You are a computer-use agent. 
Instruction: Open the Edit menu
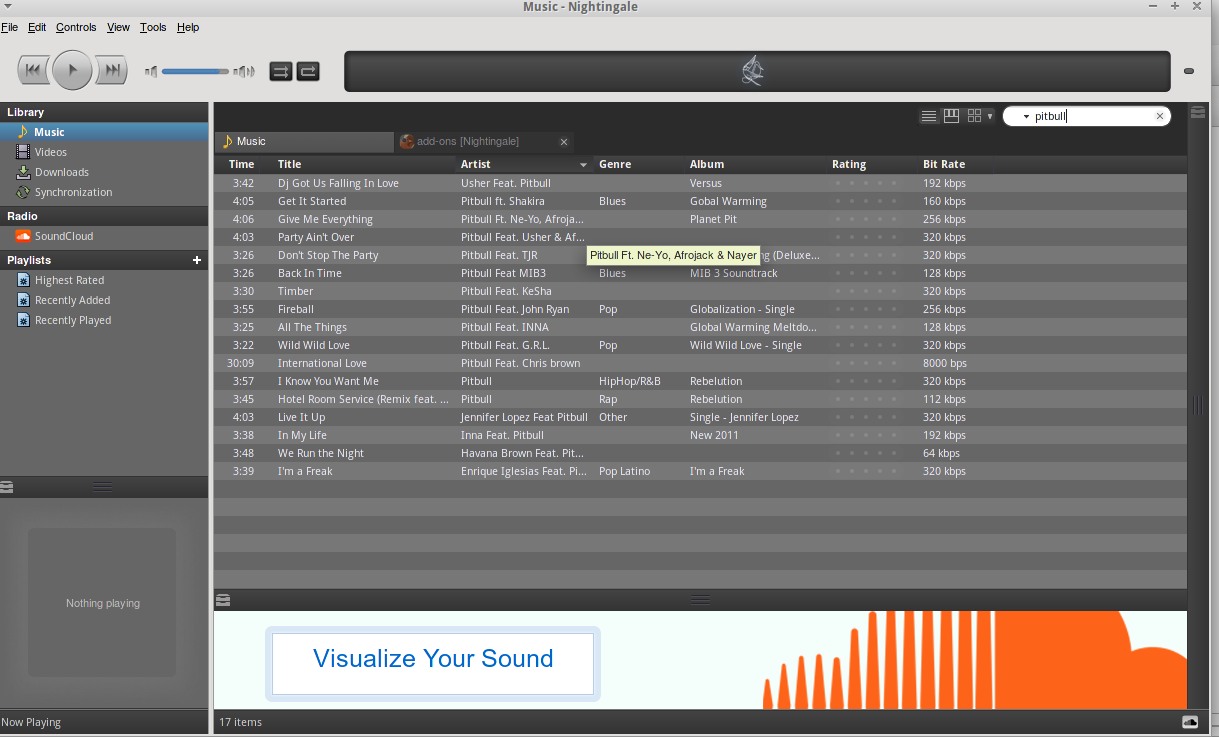pos(37,27)
